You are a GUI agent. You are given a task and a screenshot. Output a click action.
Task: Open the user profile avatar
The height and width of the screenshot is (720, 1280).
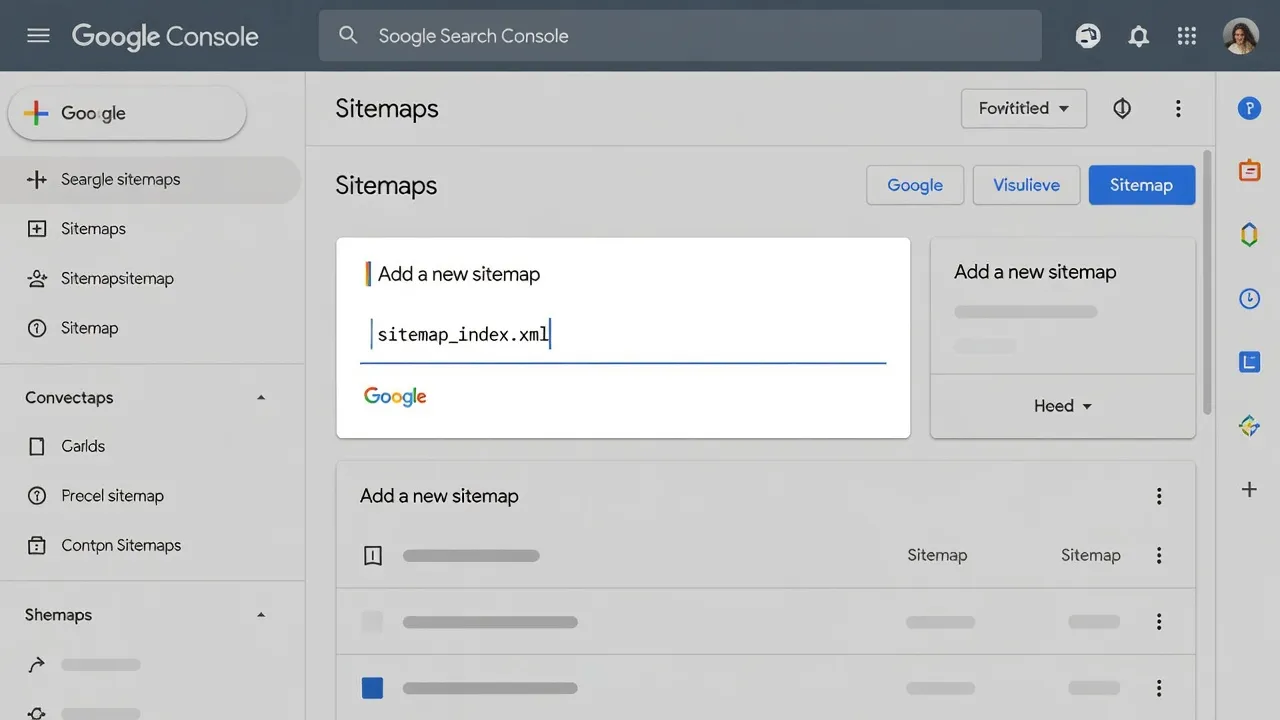click(x=1240, y=36)
